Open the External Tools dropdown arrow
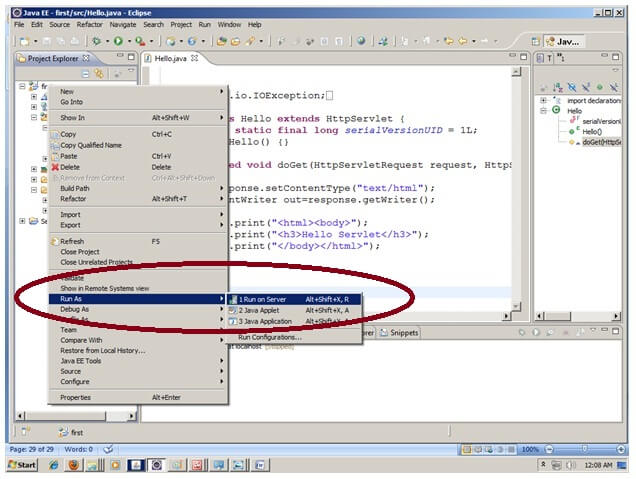 coord(151,41)
